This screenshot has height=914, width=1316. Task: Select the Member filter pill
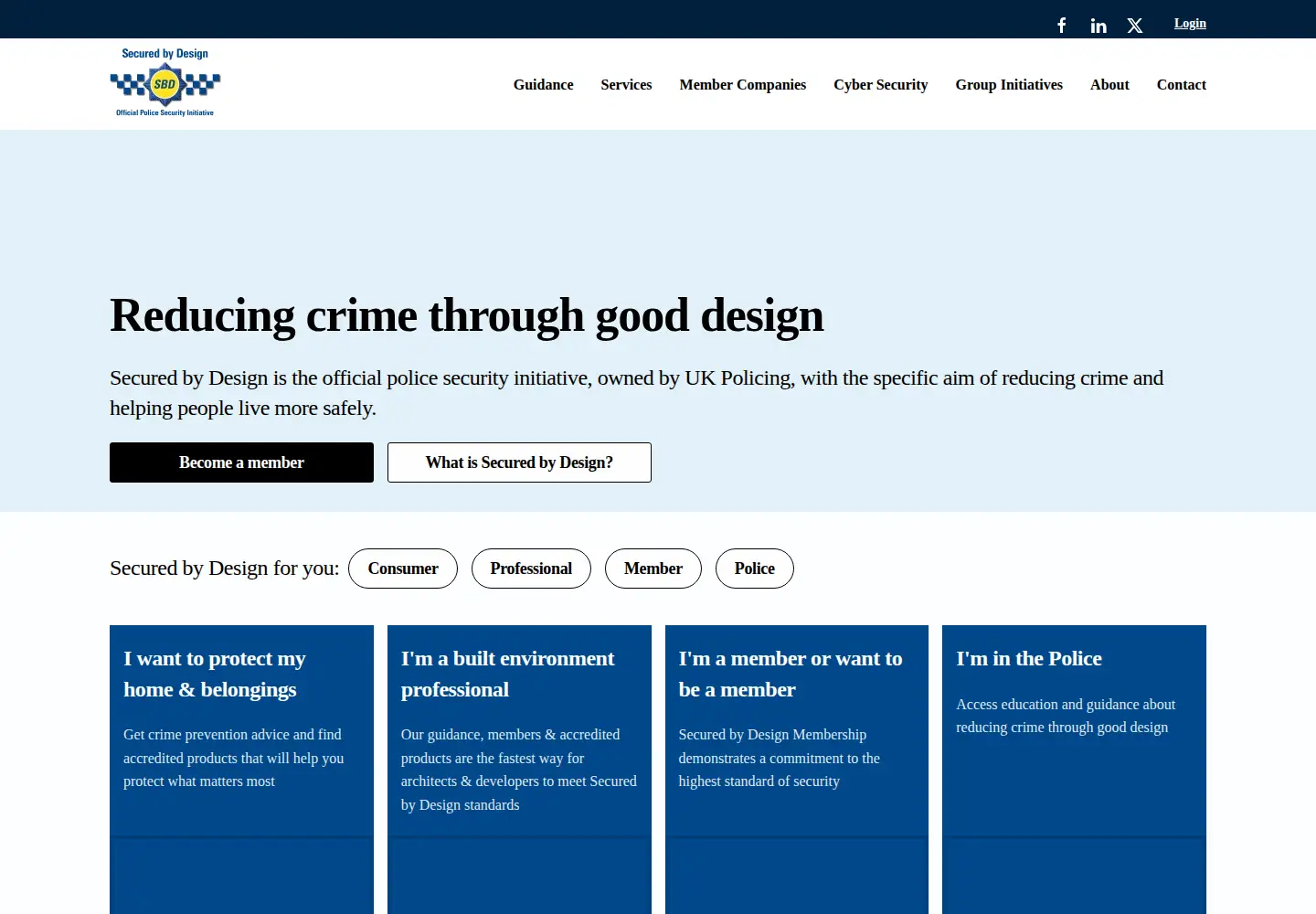coord(653,569)
